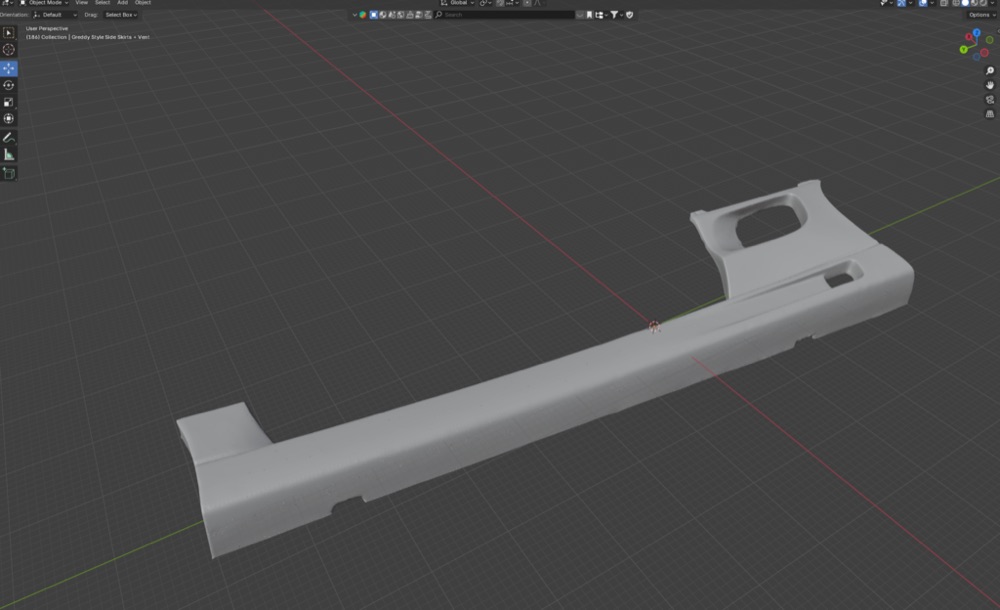Click the faded negative Y axis gizmo ball

(989, 40)
